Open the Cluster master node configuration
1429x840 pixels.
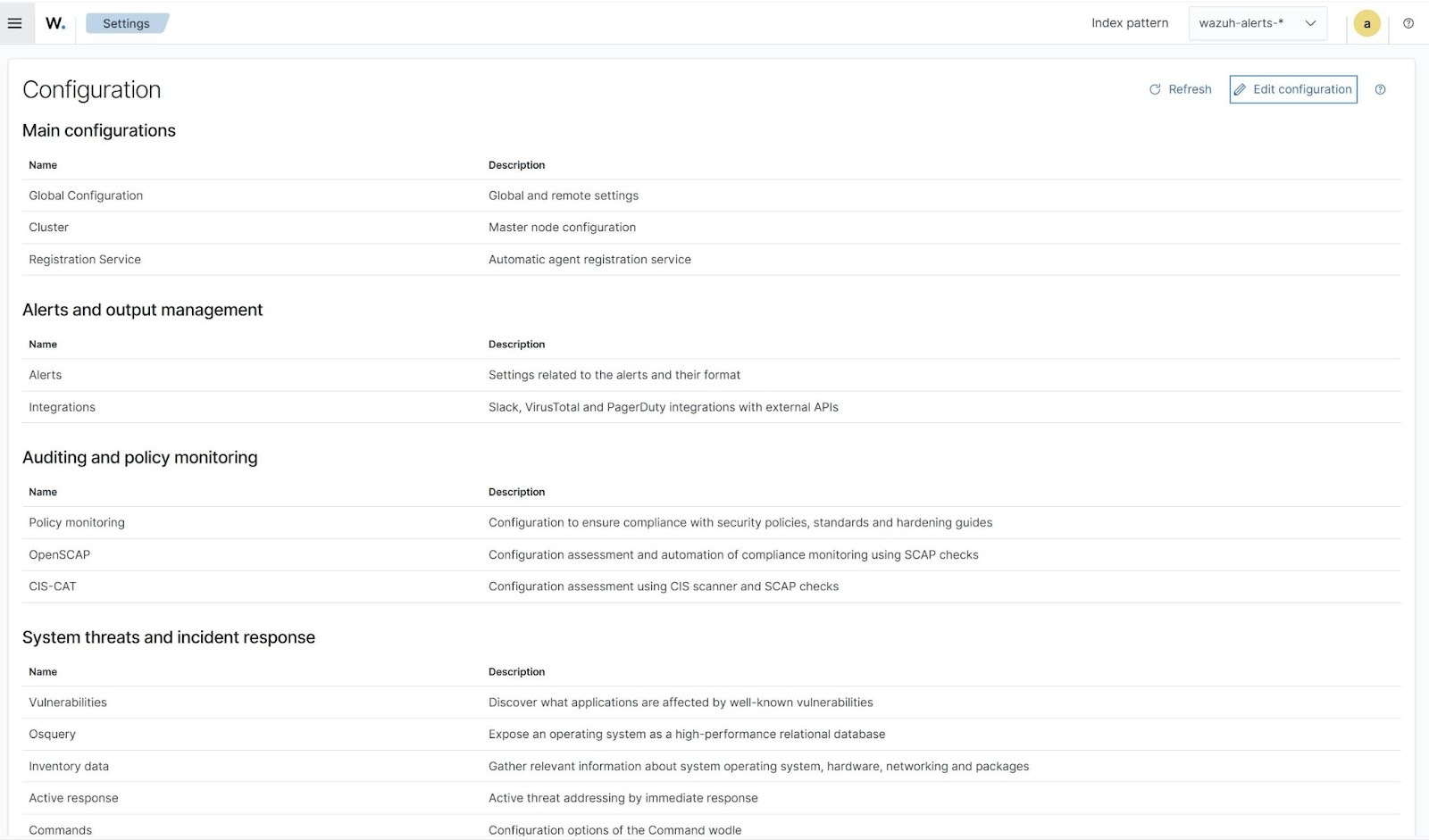(x=48, y=227)
